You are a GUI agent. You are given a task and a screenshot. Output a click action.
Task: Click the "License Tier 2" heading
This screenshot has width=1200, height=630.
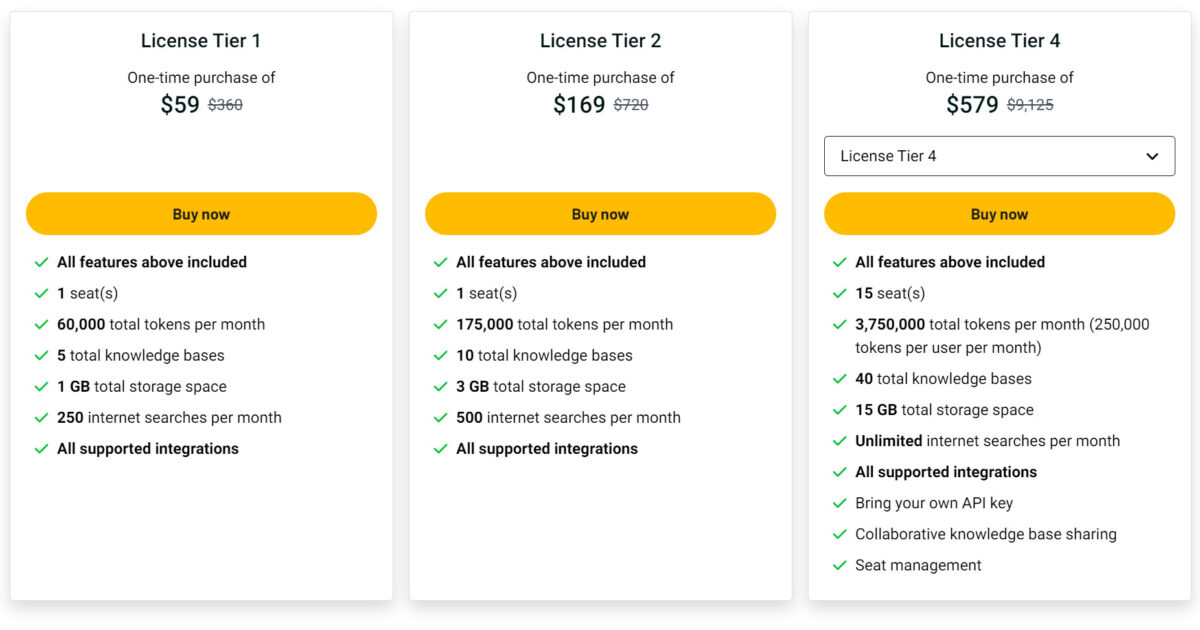(600, 41)
